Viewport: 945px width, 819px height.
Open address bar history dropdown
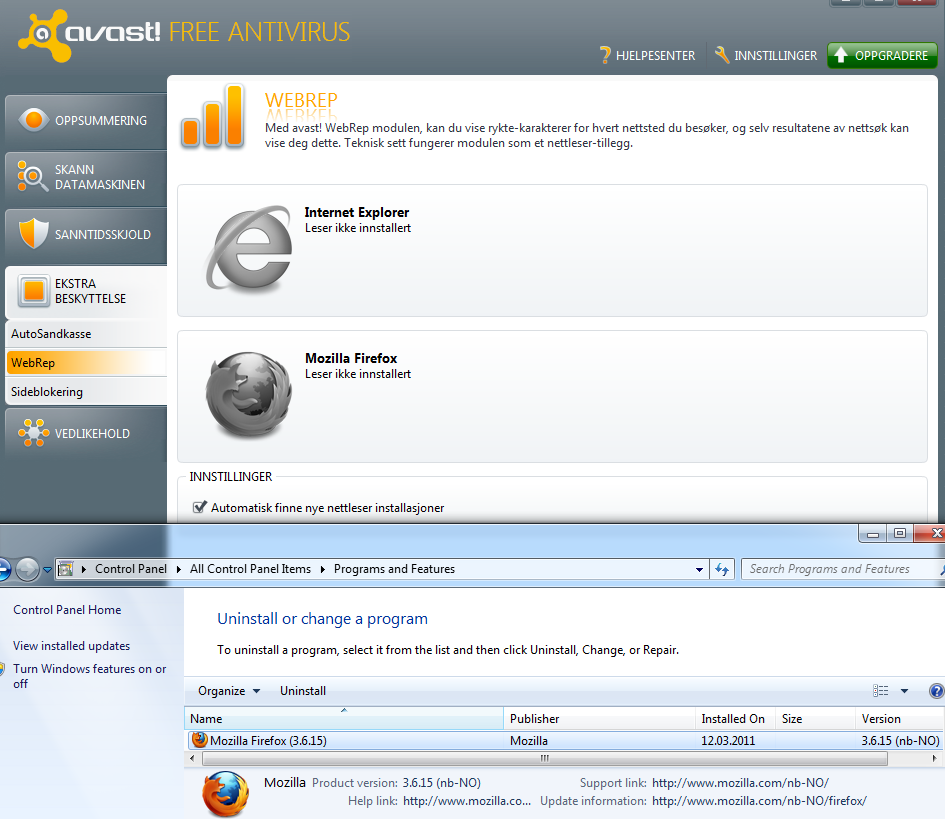699,570
